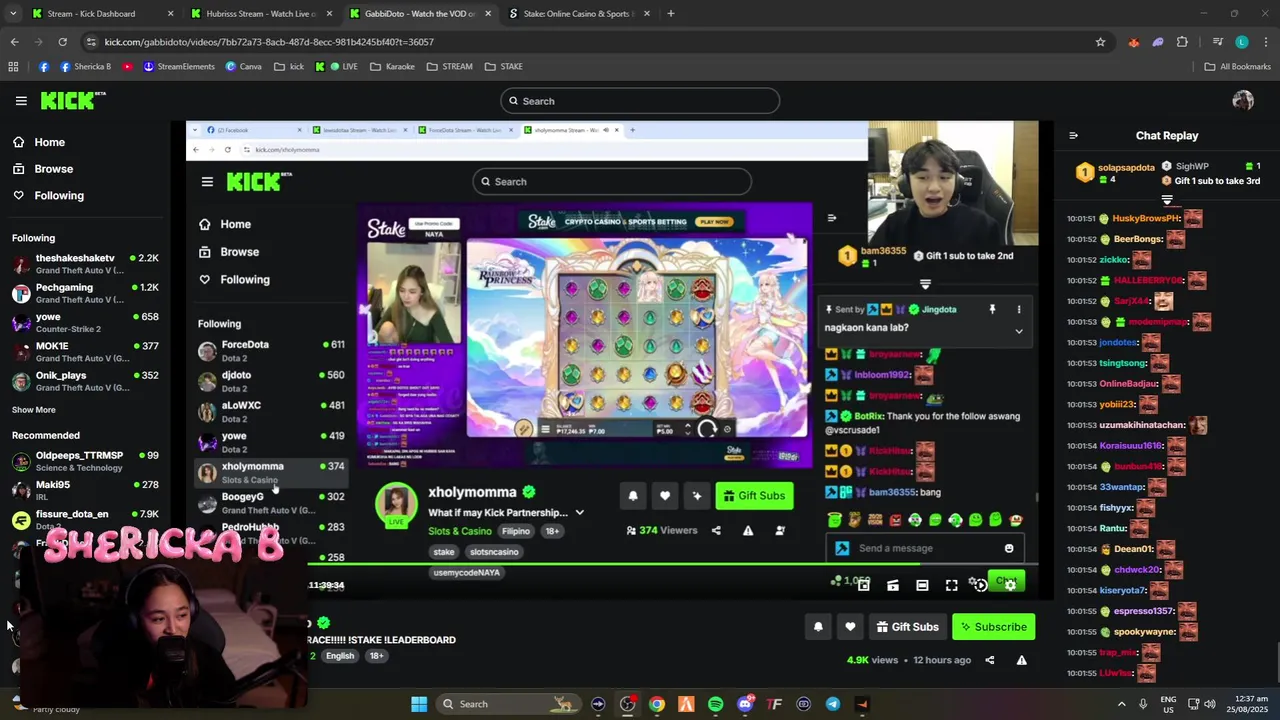Click the video progress bar
Viewport: 1280px width, 720px height.
612,564
